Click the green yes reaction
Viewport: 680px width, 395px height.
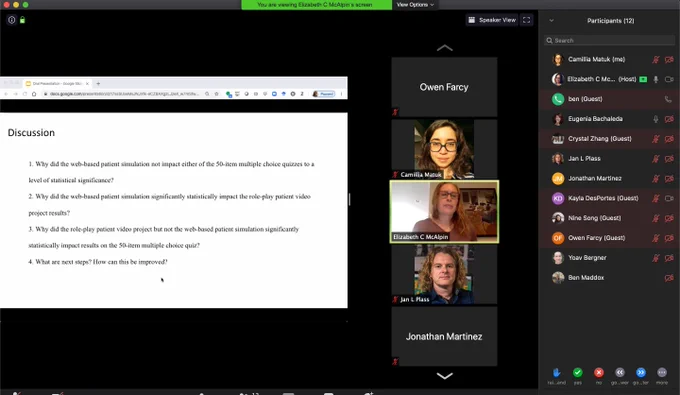[x=578, y=372]
